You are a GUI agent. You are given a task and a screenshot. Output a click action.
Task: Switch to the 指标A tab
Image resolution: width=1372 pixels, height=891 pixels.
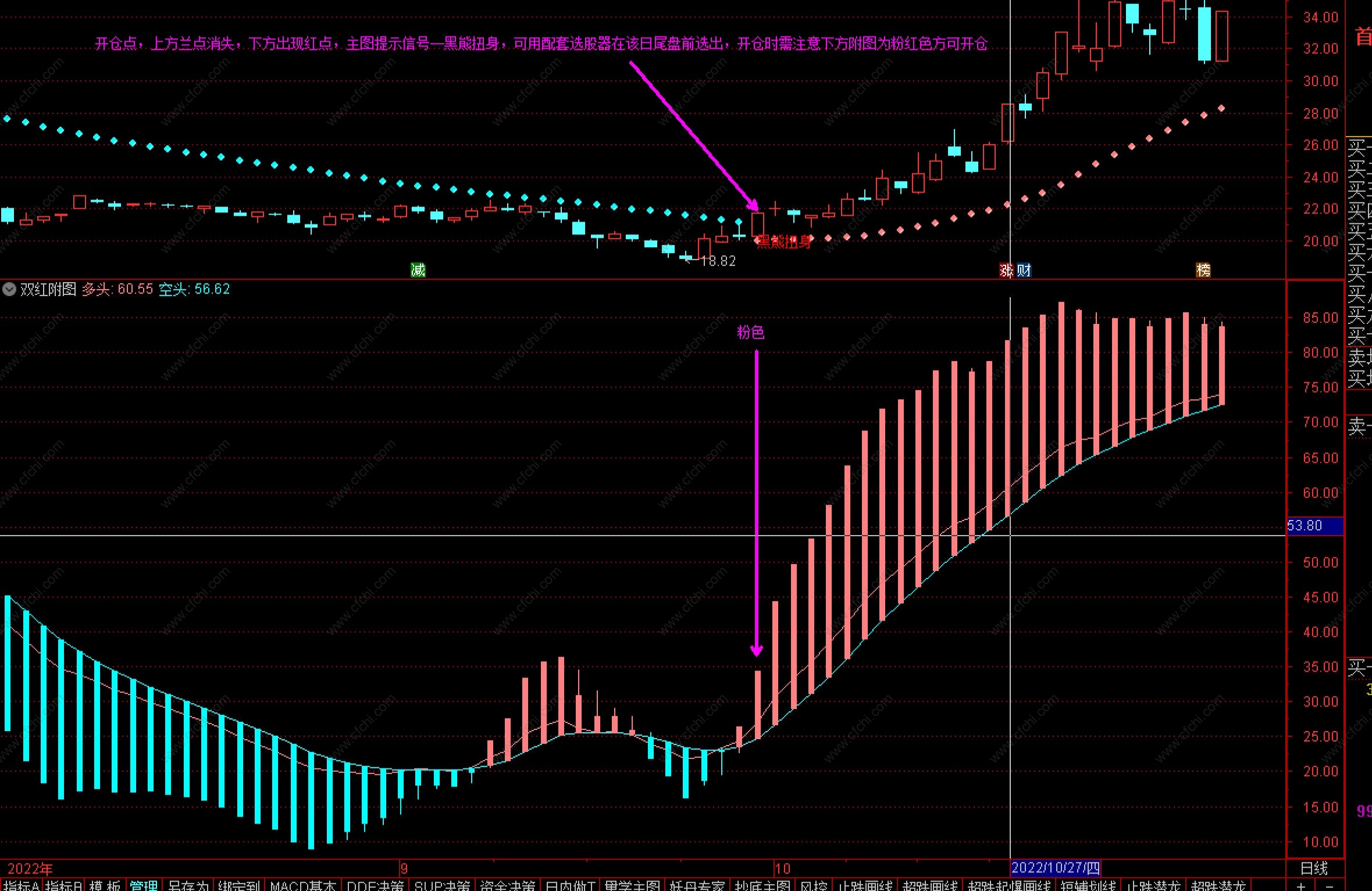pyautogui.click(x=21, y=886)
